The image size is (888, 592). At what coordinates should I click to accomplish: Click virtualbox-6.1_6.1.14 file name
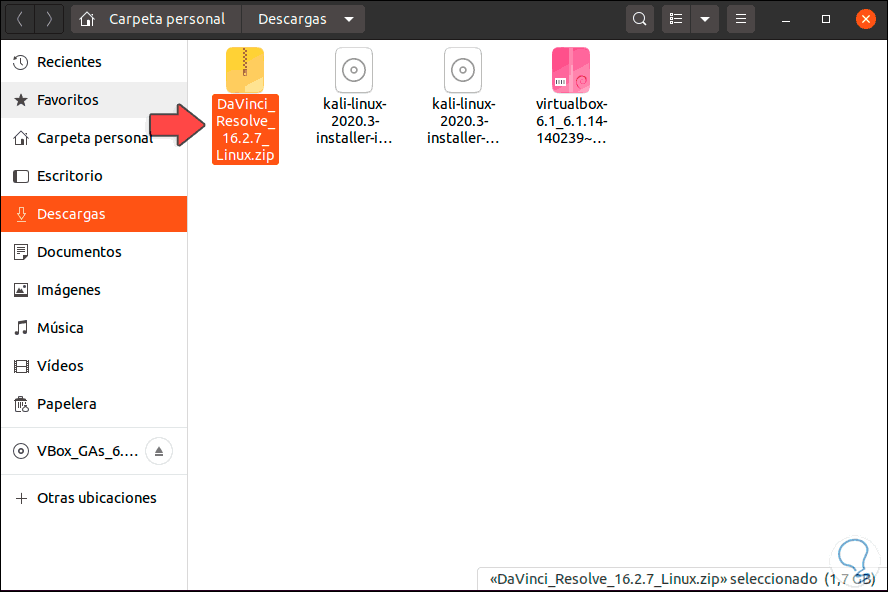coord(571,121)
